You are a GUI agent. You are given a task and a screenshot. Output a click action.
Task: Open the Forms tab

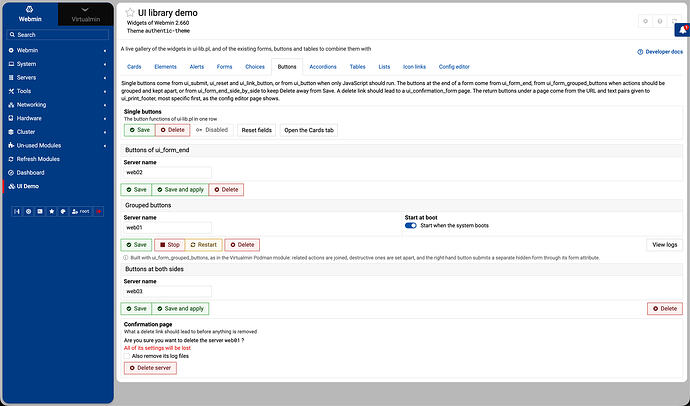coord(224,67)
